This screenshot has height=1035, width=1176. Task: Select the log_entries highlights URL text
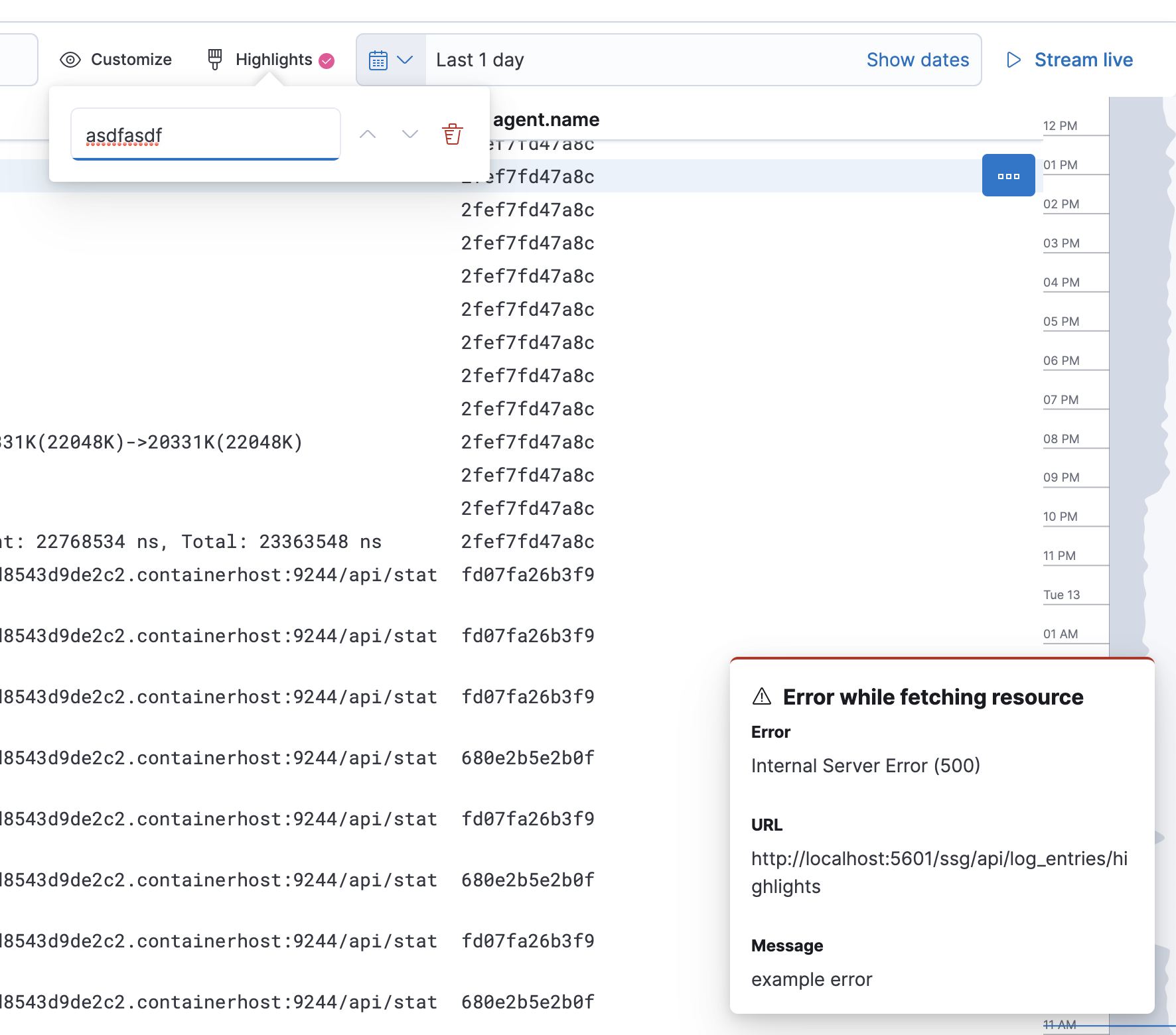(x=939, y=872)
